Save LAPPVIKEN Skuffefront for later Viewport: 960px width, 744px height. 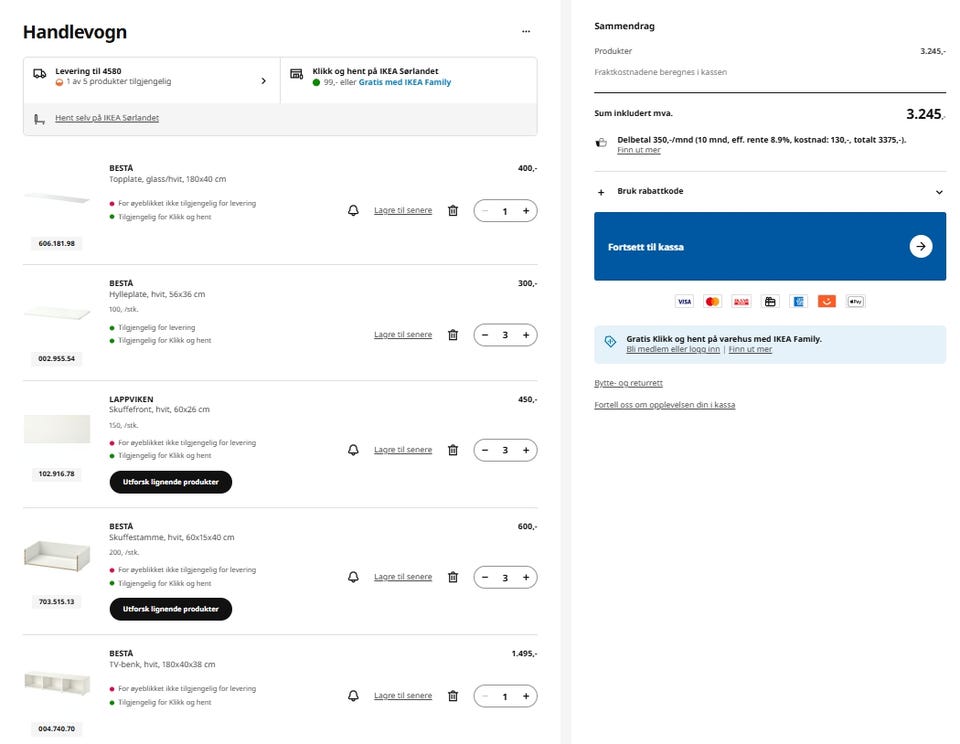tap(403, 449)
